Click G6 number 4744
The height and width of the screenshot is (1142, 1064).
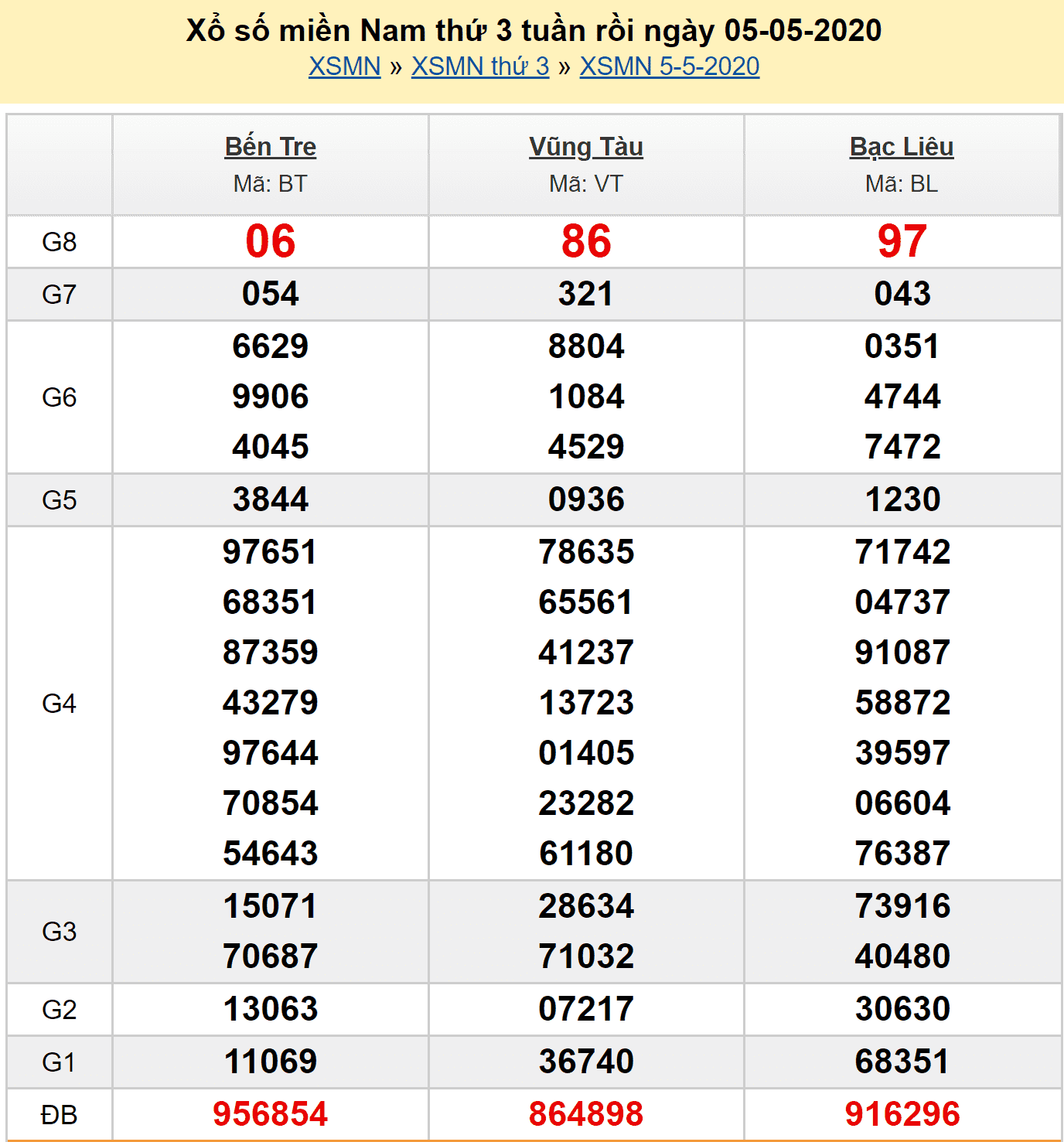tap(902, 397)
